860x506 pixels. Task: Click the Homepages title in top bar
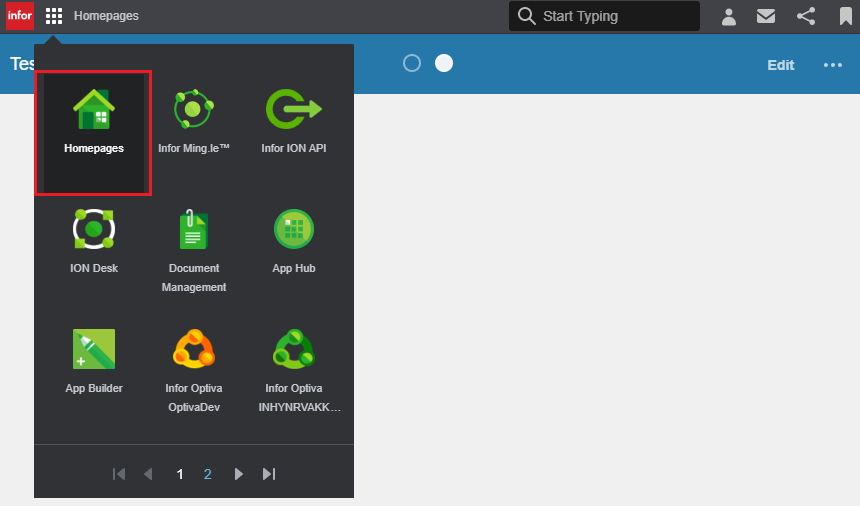106,16
